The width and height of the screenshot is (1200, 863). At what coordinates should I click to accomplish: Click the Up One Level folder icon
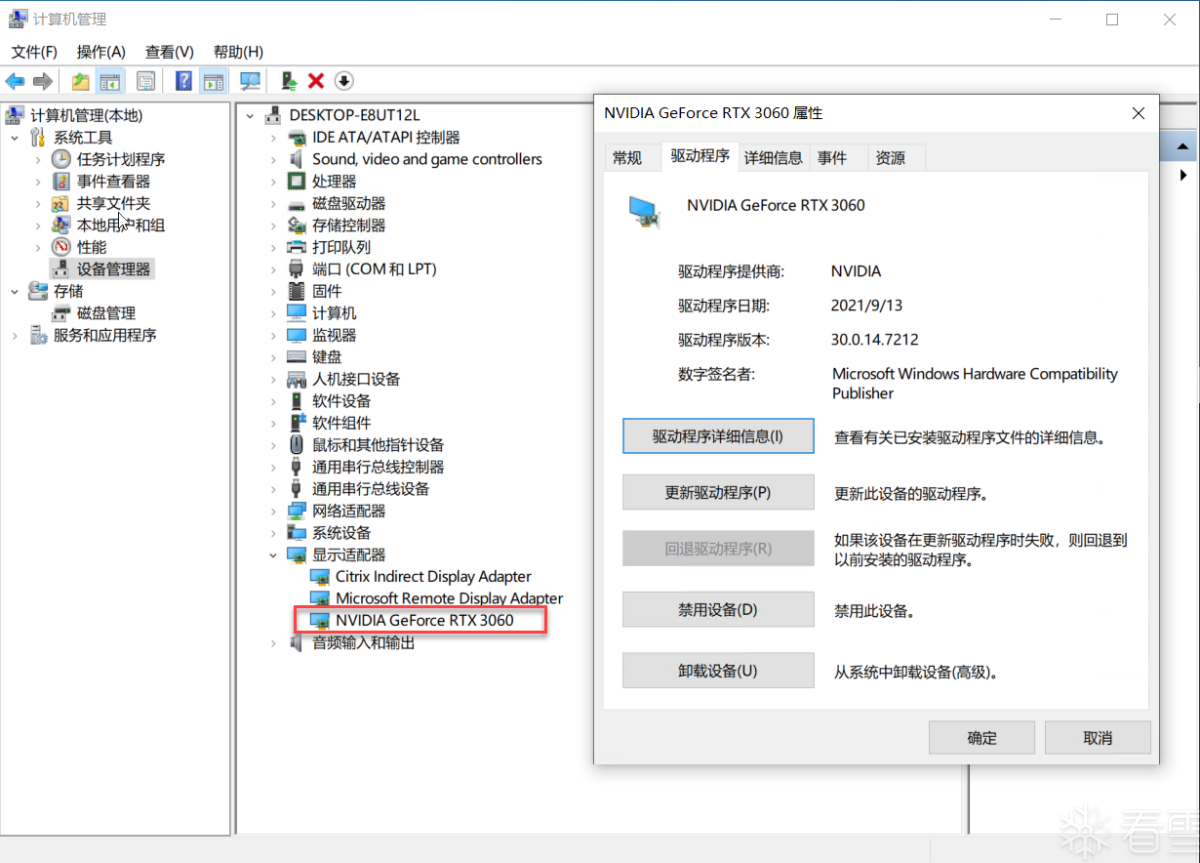point(80,81)
